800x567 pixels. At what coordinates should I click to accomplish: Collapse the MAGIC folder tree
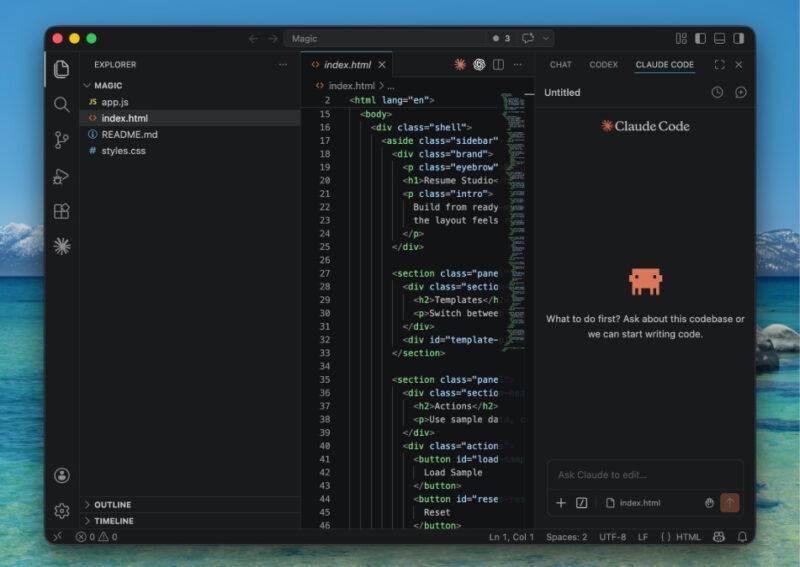click(x=107, y=86)
